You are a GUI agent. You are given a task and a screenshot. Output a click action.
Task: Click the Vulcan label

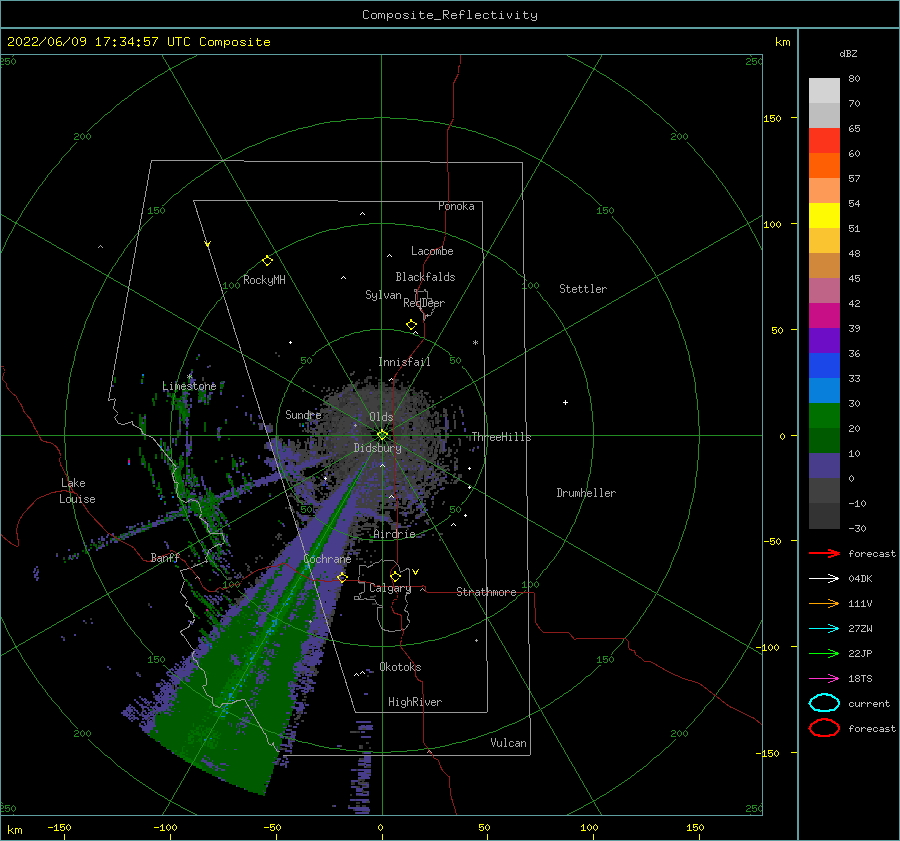[x=508, y=743]
